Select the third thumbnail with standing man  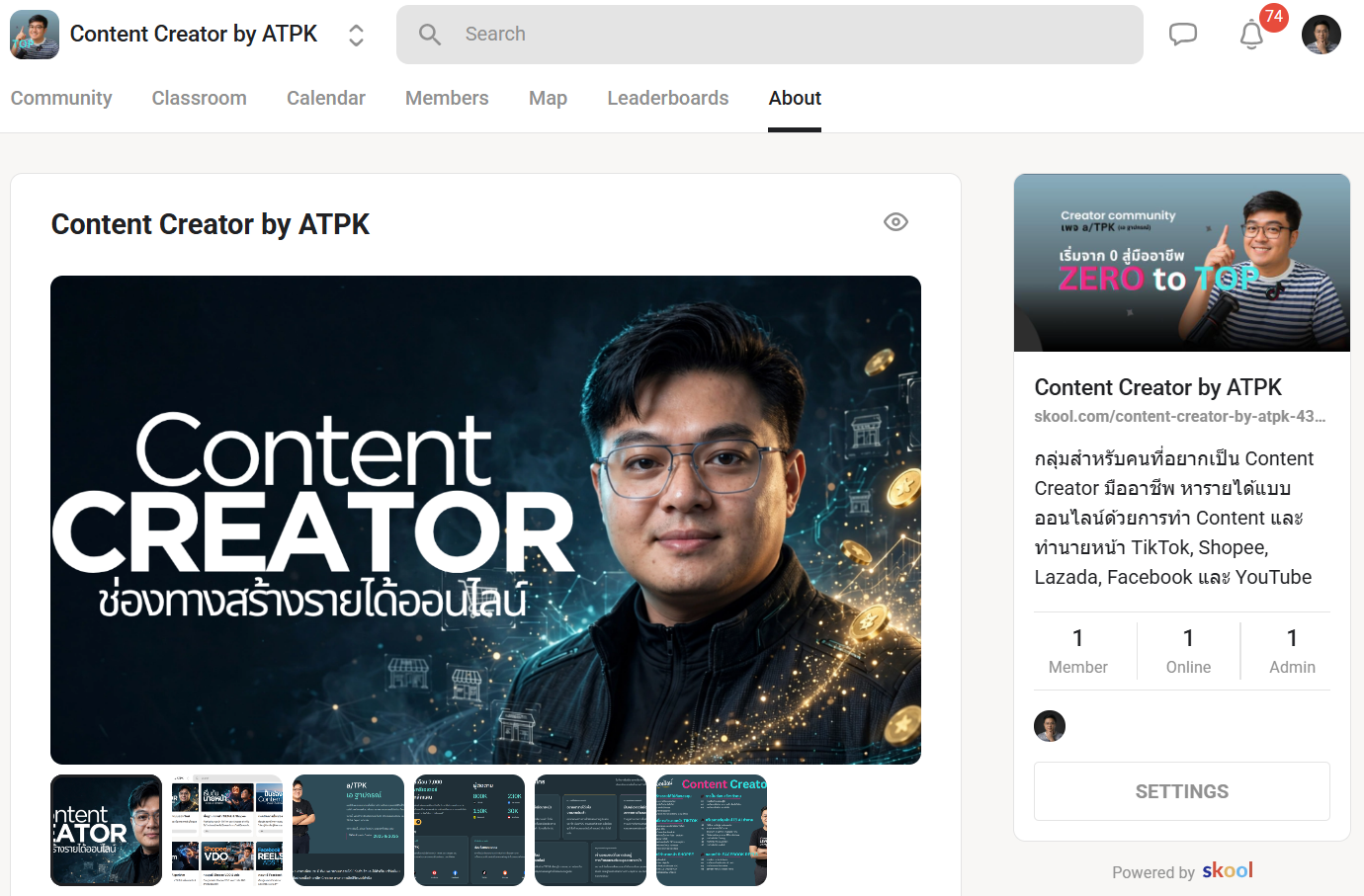[348, 830]
